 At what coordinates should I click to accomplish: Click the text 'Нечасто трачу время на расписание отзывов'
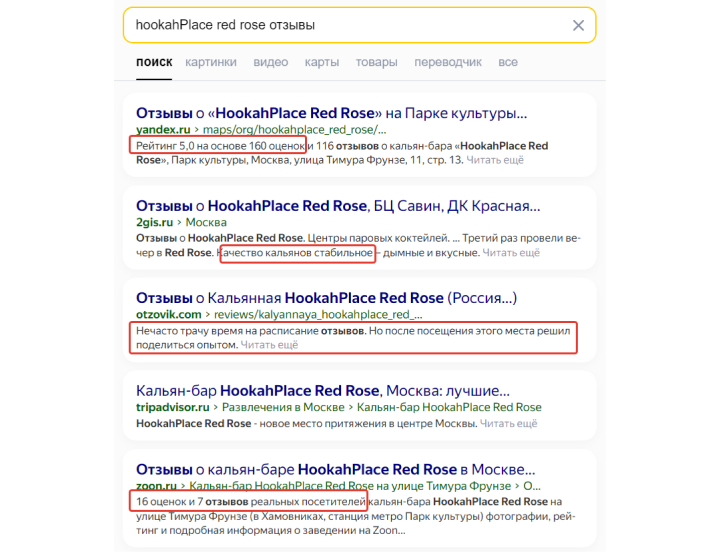250,331
